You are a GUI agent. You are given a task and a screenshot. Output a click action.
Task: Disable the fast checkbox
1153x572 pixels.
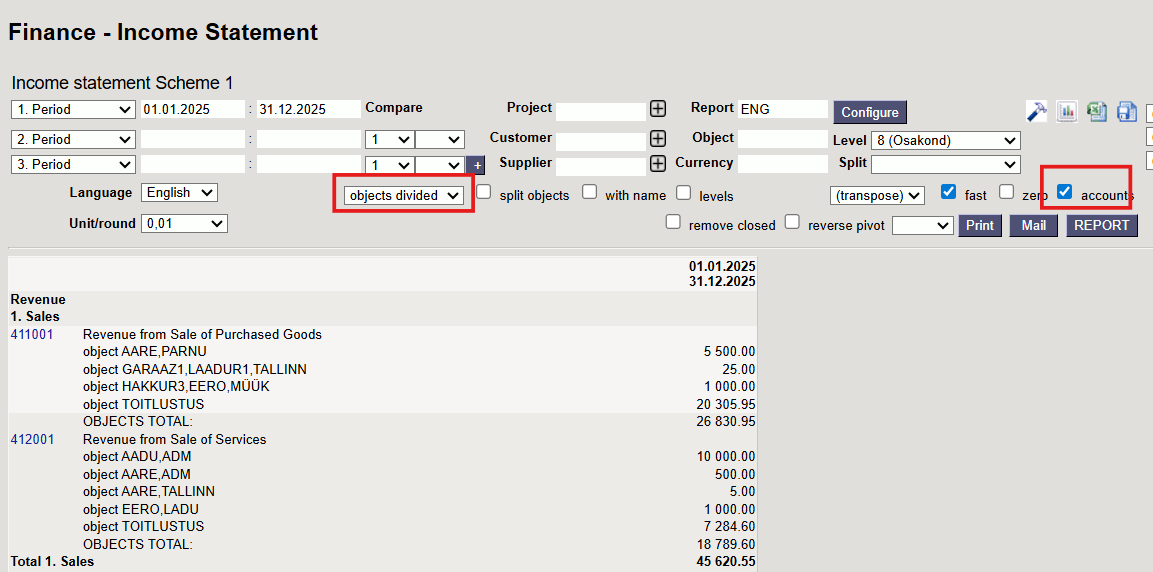pos(949,192)
